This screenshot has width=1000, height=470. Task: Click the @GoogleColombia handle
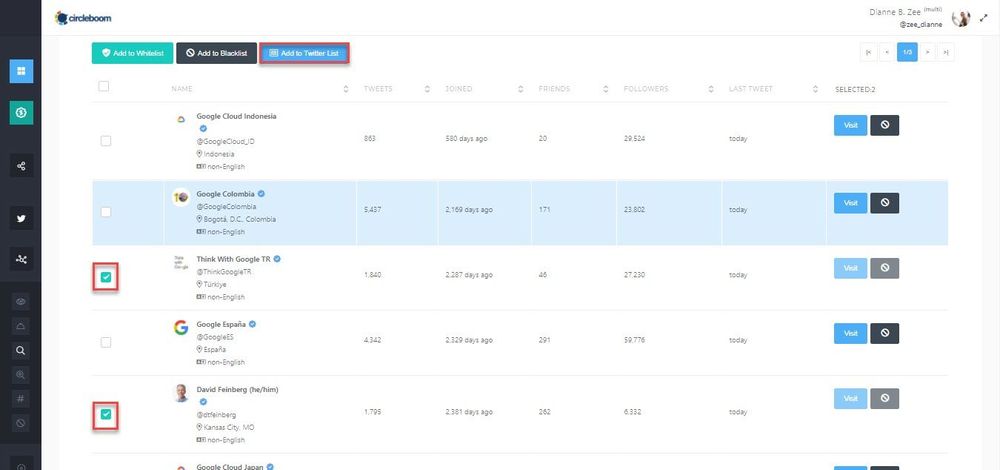pos(226,207)
